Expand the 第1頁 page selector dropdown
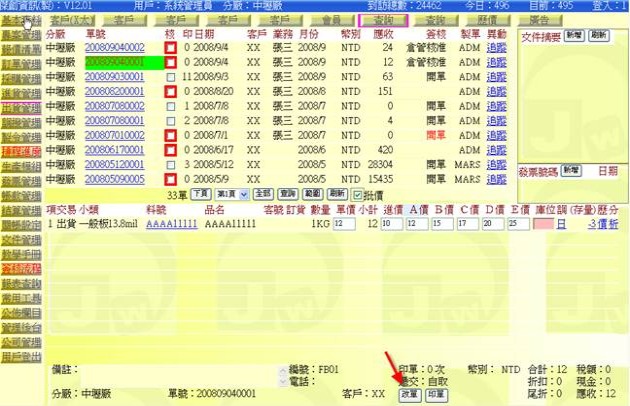Image resolution: width=630 pixels, height=406 pixels. [x=229, y=194]
